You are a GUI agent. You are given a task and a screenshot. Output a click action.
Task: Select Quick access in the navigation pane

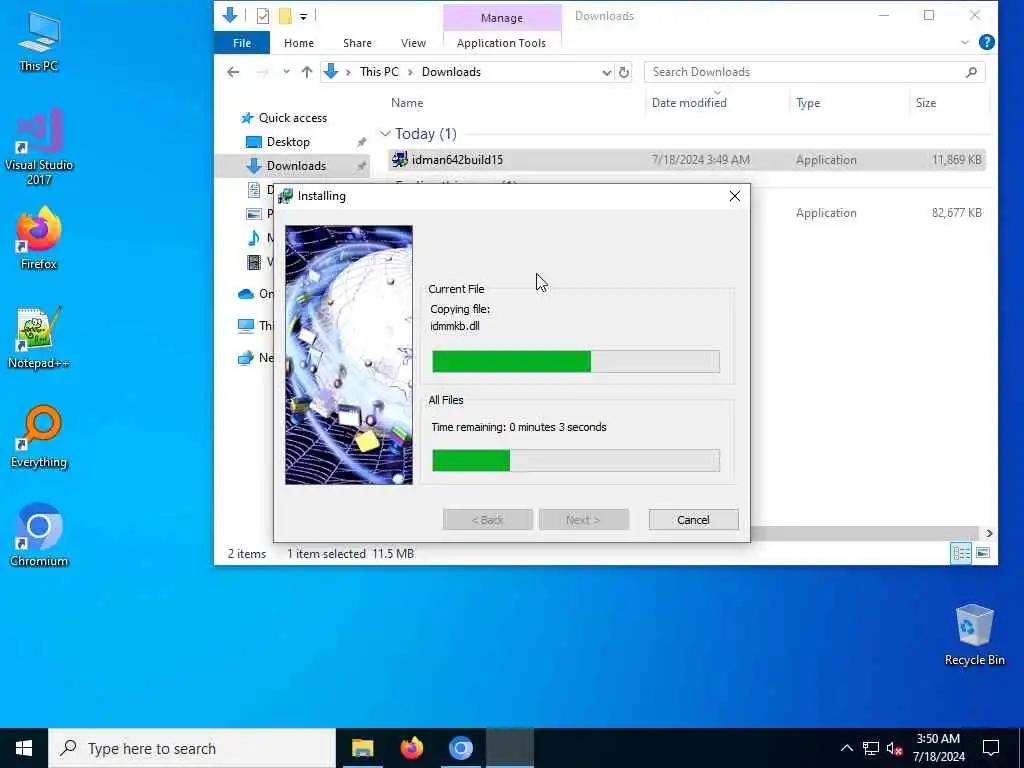(293, 118)
